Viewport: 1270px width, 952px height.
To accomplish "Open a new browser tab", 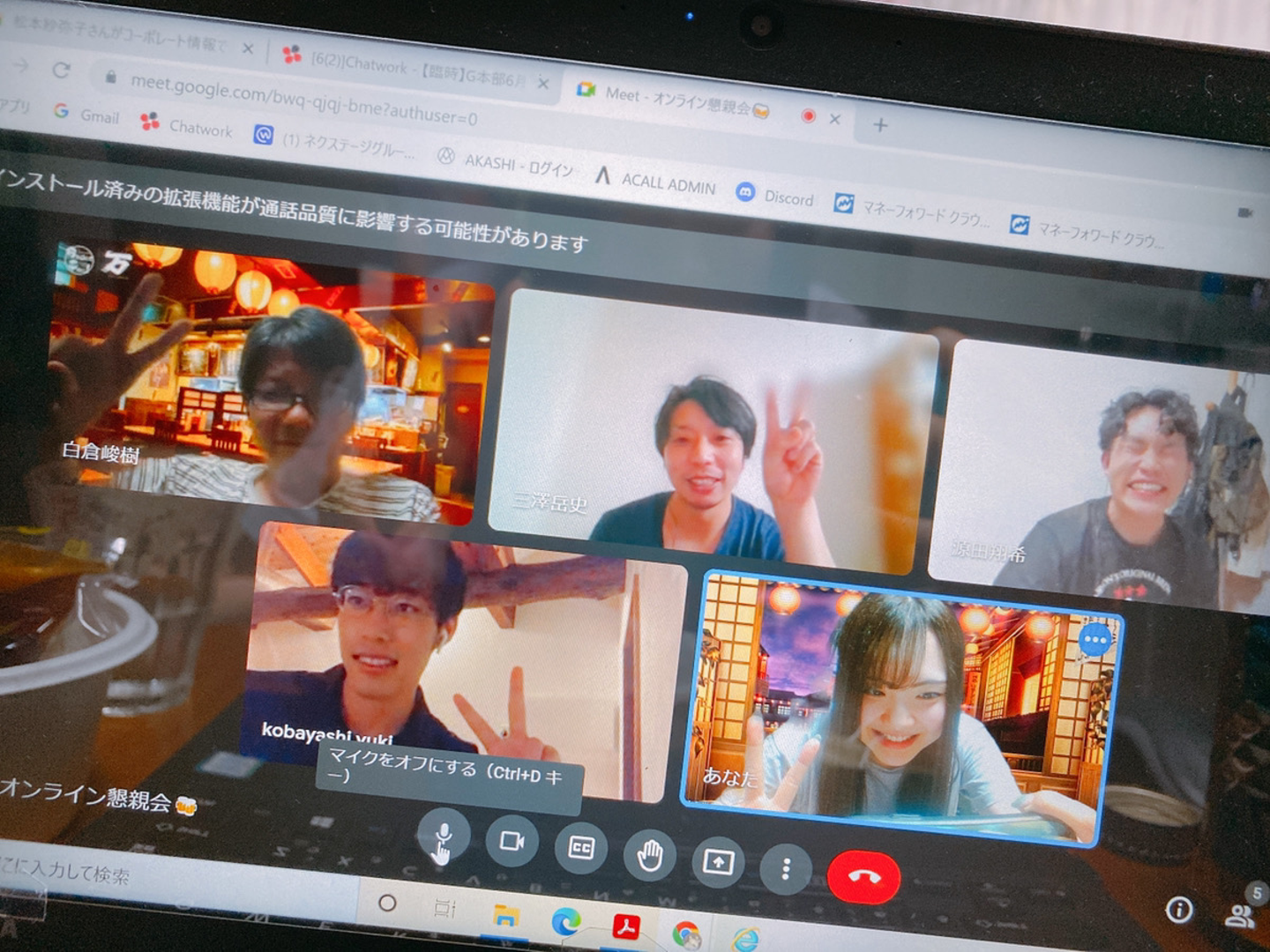I will point(880,124).
